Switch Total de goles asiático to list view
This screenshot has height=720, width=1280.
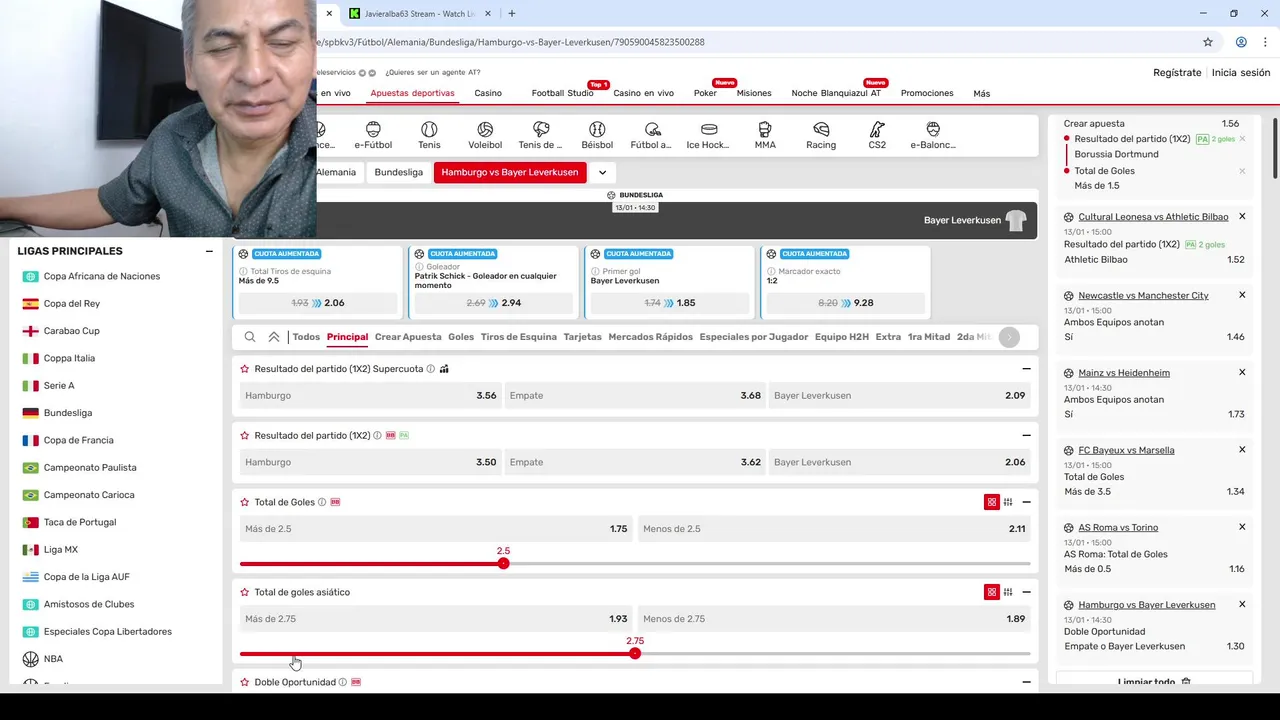click(1008, 592)
